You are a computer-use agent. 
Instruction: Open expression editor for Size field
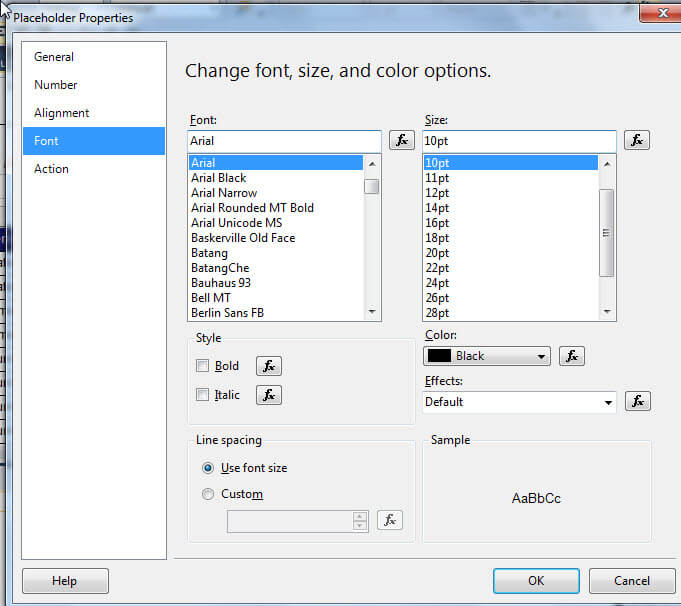(637, 141)
